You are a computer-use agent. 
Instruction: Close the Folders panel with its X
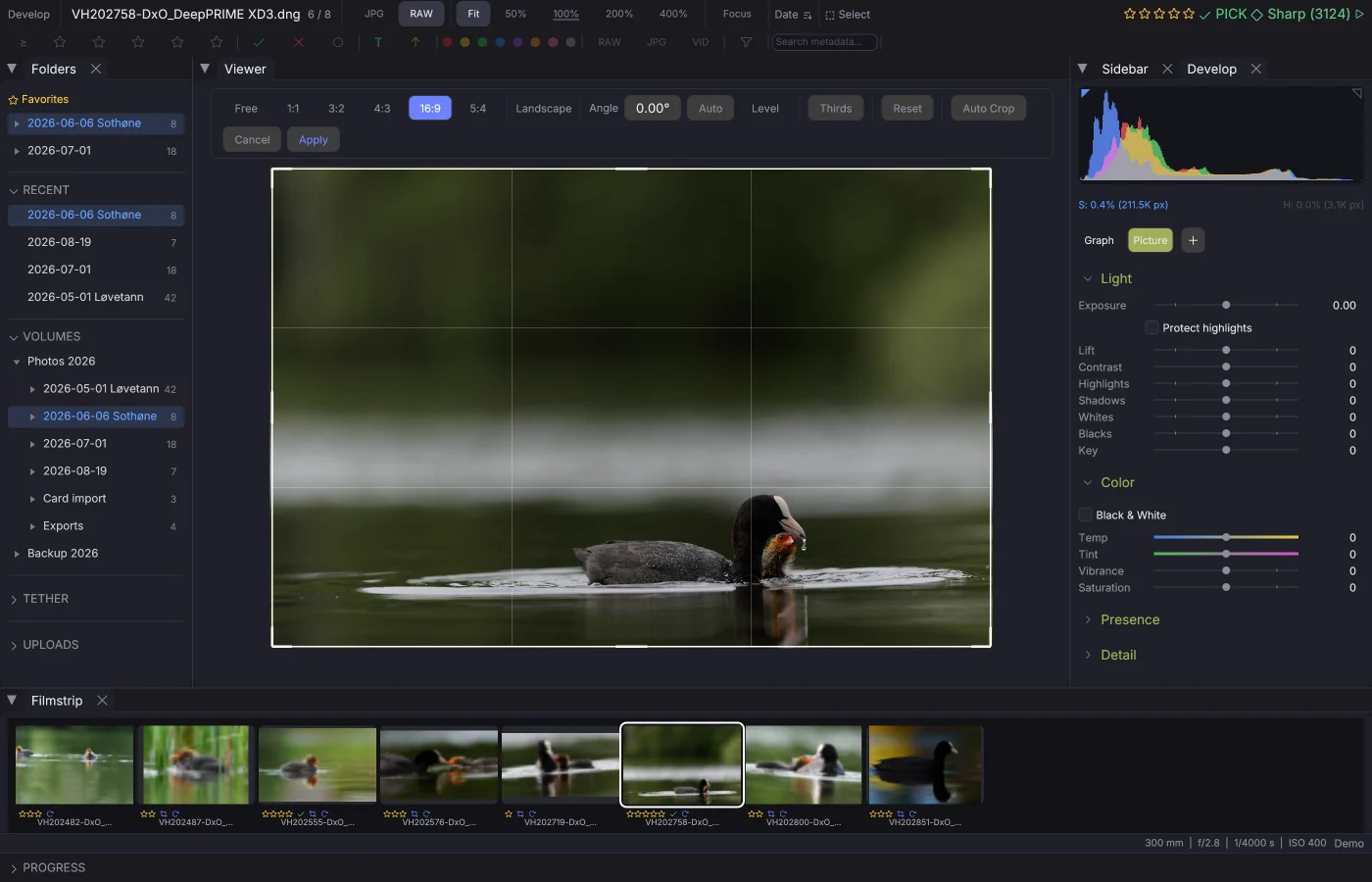coord(96,69)
